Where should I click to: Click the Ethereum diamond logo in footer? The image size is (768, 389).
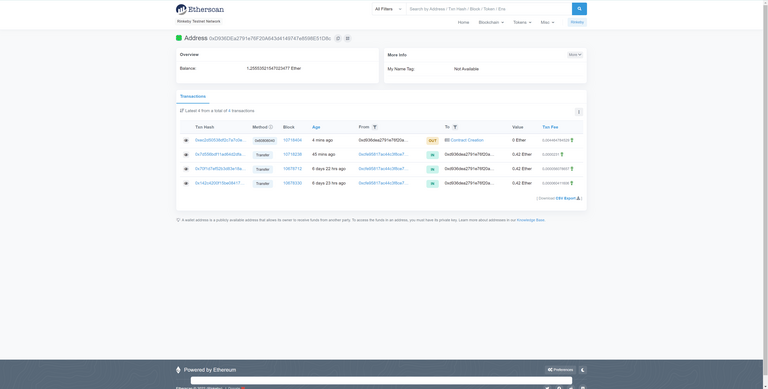click(x=178, y=370)
